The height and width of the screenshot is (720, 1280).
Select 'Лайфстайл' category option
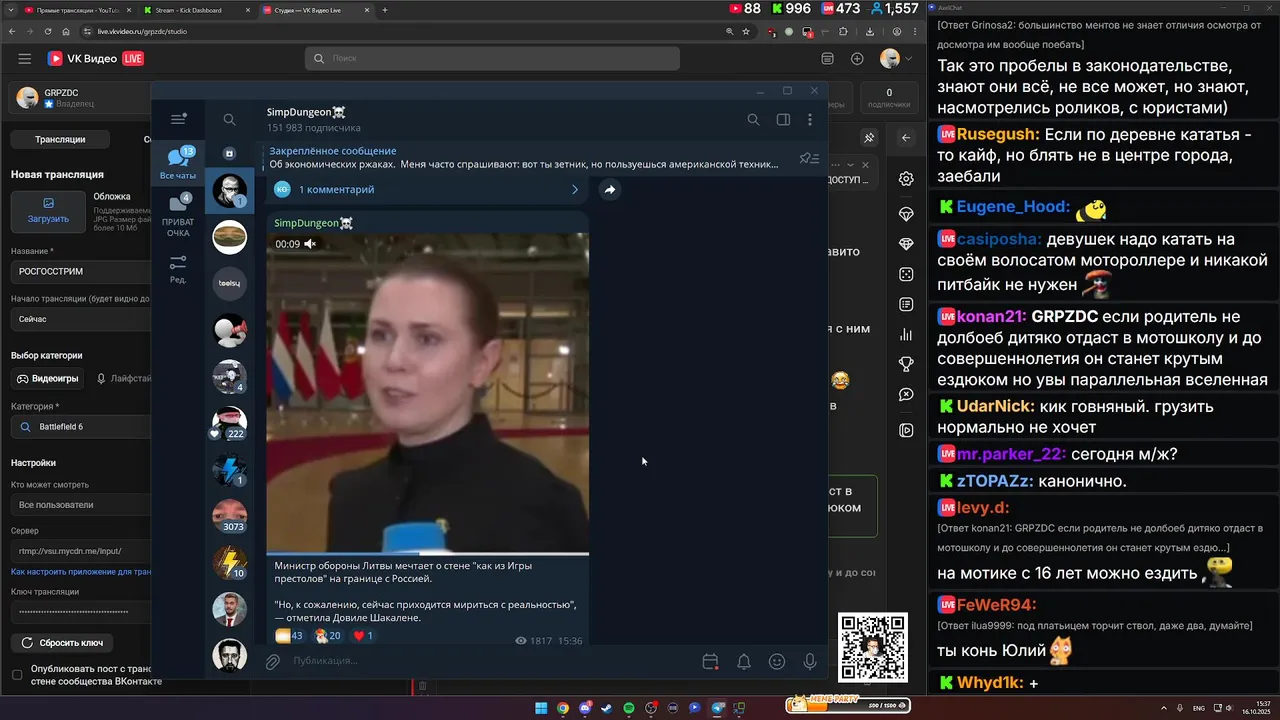point(123,379)
